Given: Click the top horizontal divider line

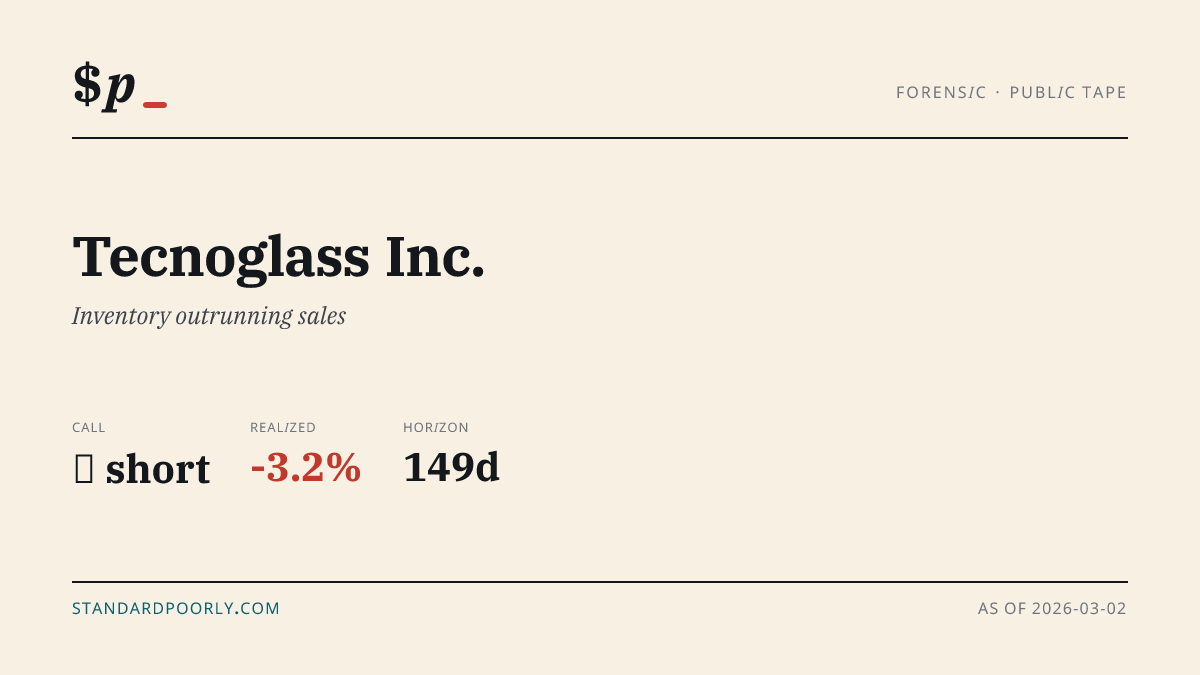Looking at the screenshot, I should pyautogui.click(x=600, y=138).
